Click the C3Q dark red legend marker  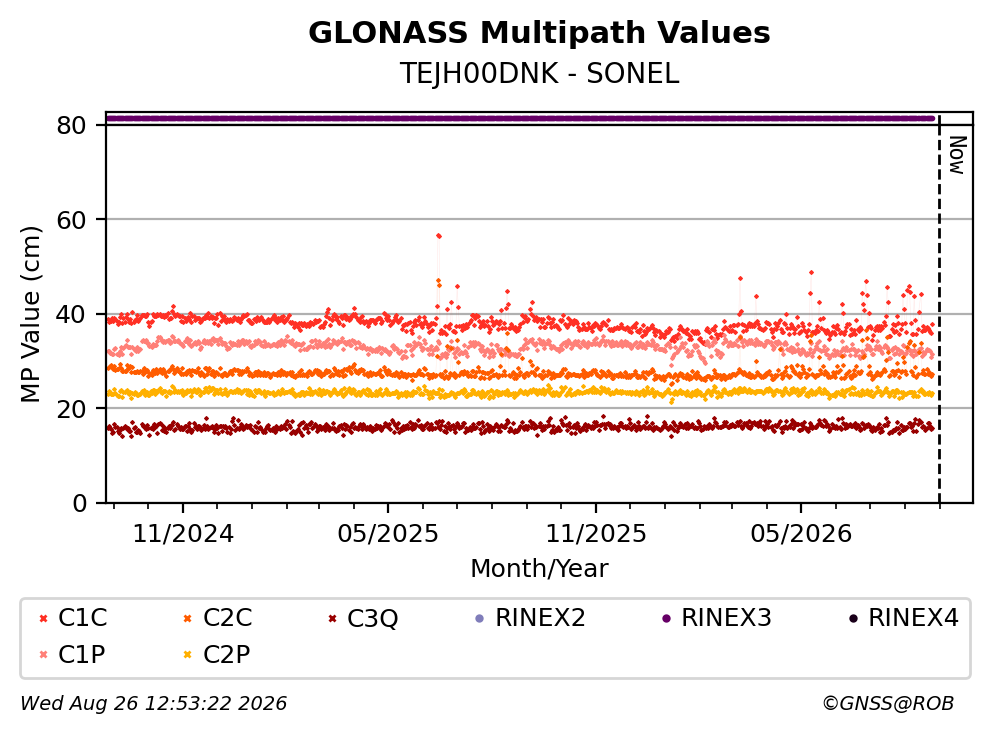[332, 619]
